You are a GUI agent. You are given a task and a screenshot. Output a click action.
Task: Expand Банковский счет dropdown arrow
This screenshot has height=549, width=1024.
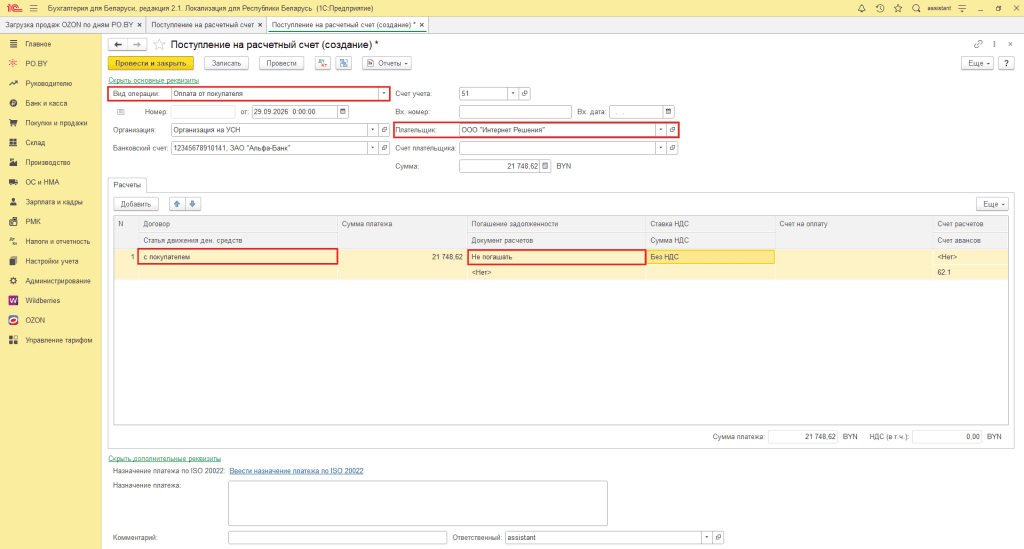point(372,148)
